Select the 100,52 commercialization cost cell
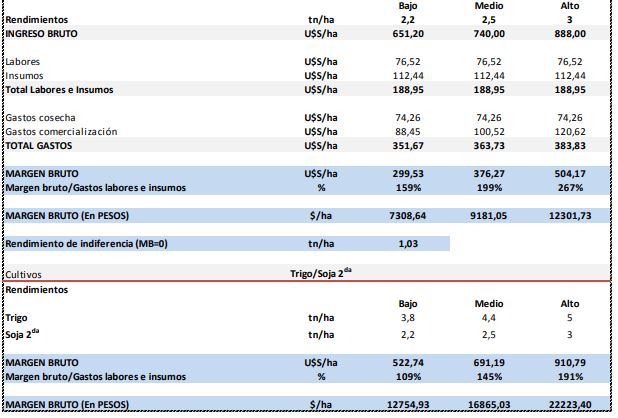Screen dimensions: 618x418 click(x=489, y=131)
